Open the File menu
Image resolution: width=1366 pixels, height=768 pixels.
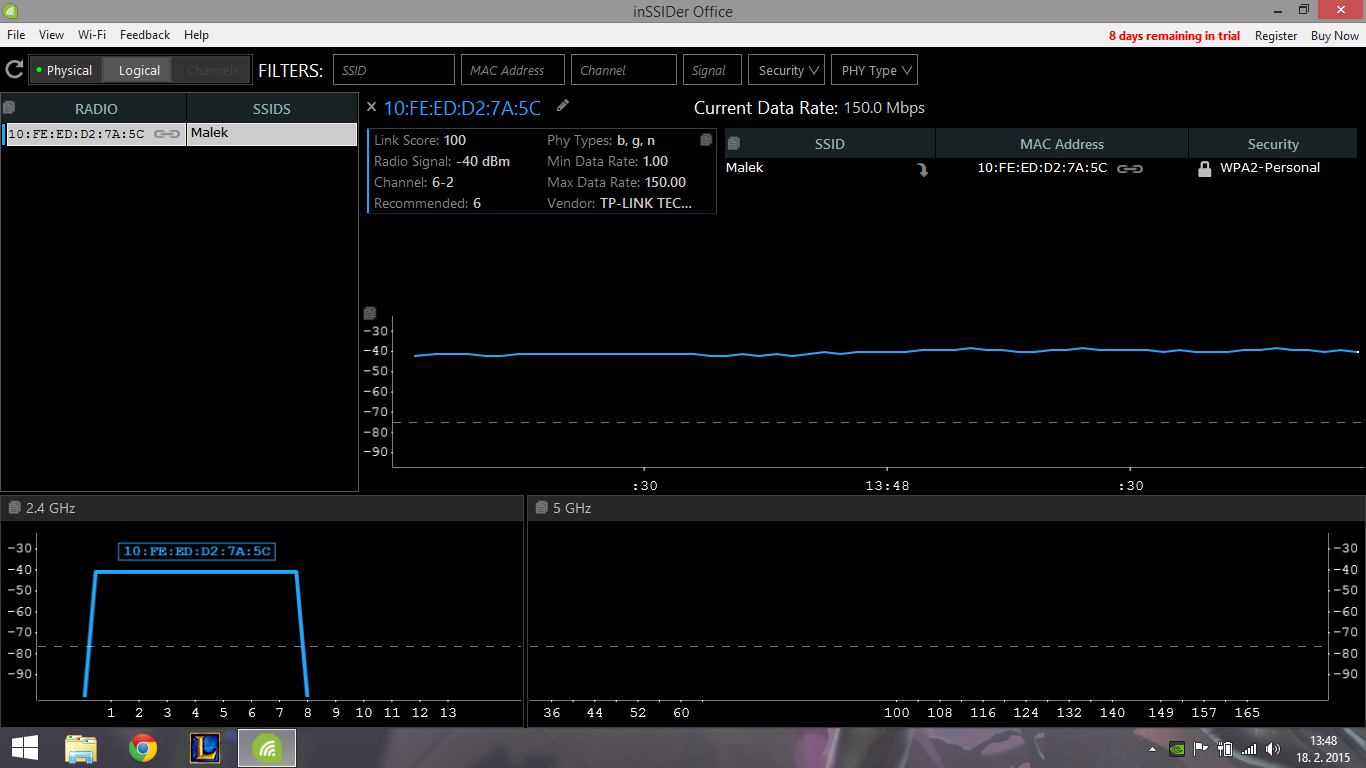[x=16, y=35]
